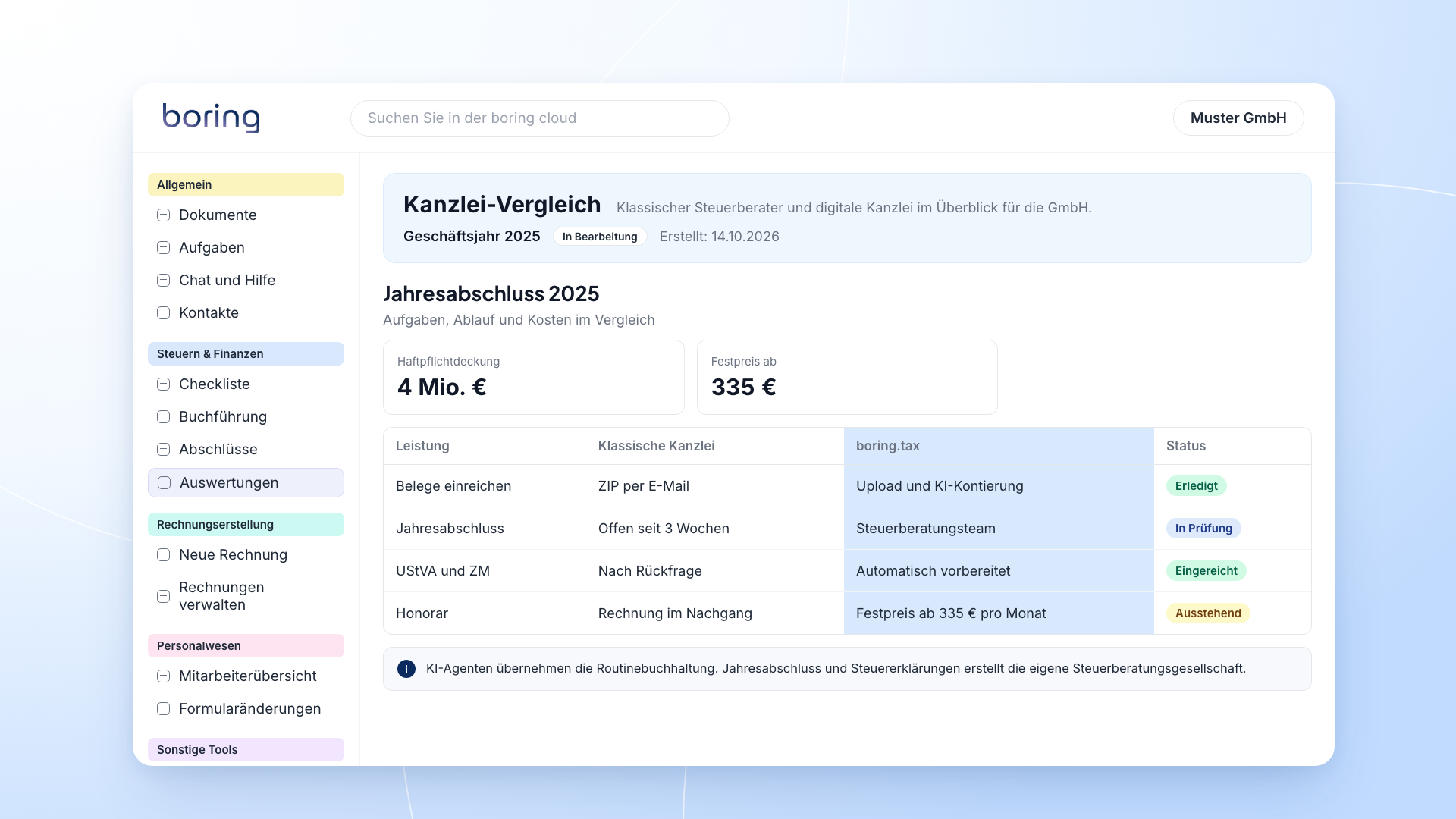Click the Kontakte sidebar icon

click(x=163, y=313)
